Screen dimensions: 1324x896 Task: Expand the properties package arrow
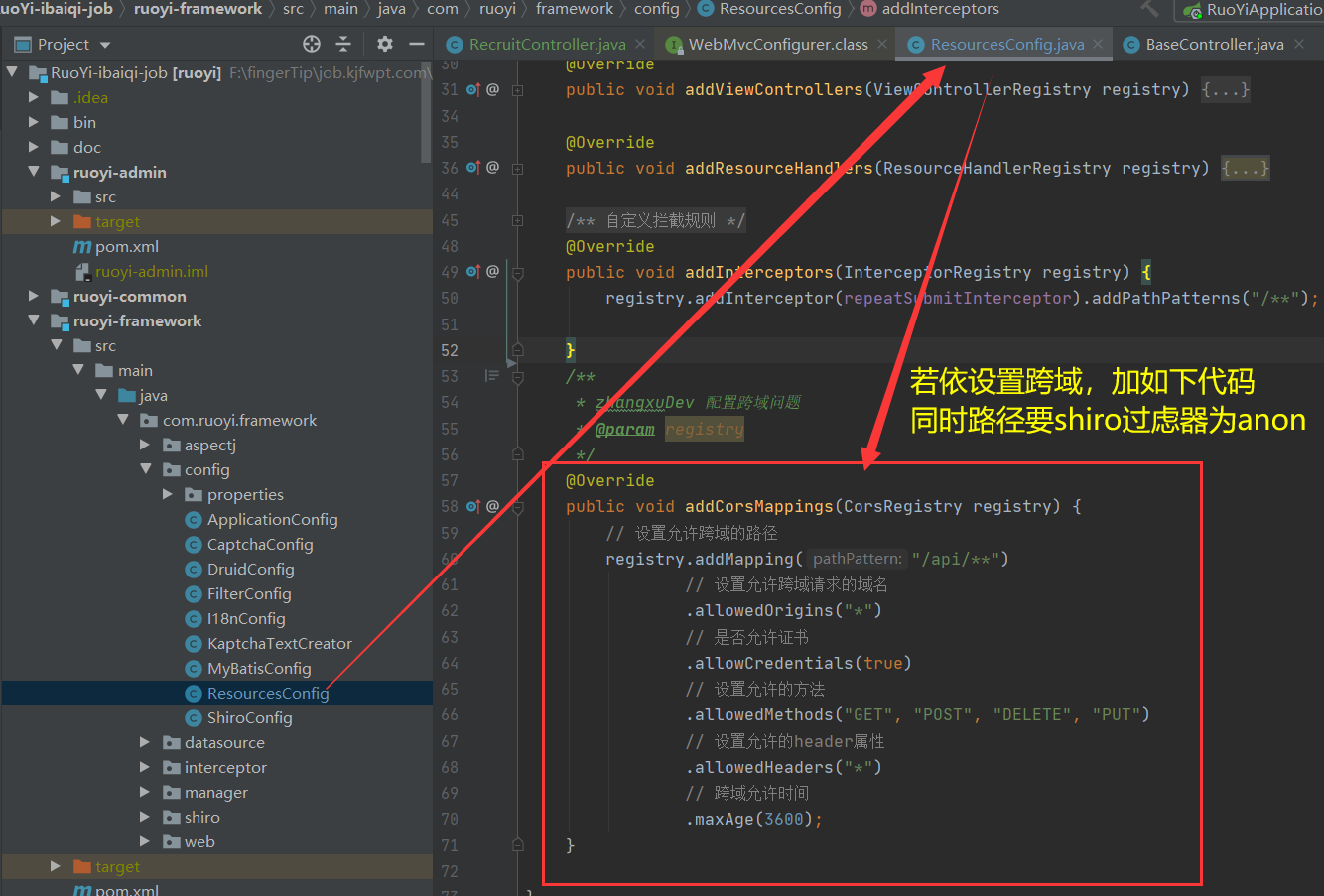pos(168,494)
